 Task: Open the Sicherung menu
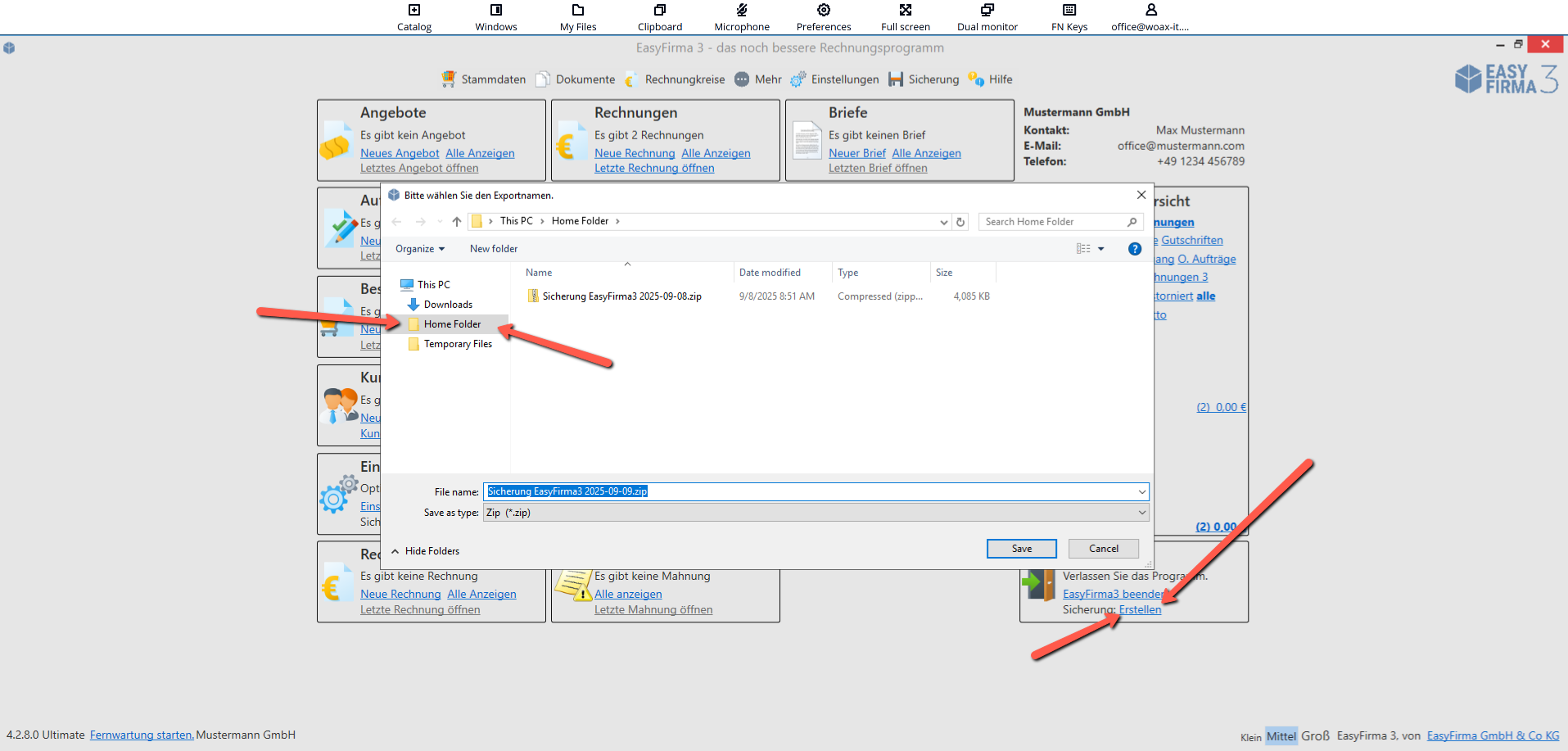point(924,79)
